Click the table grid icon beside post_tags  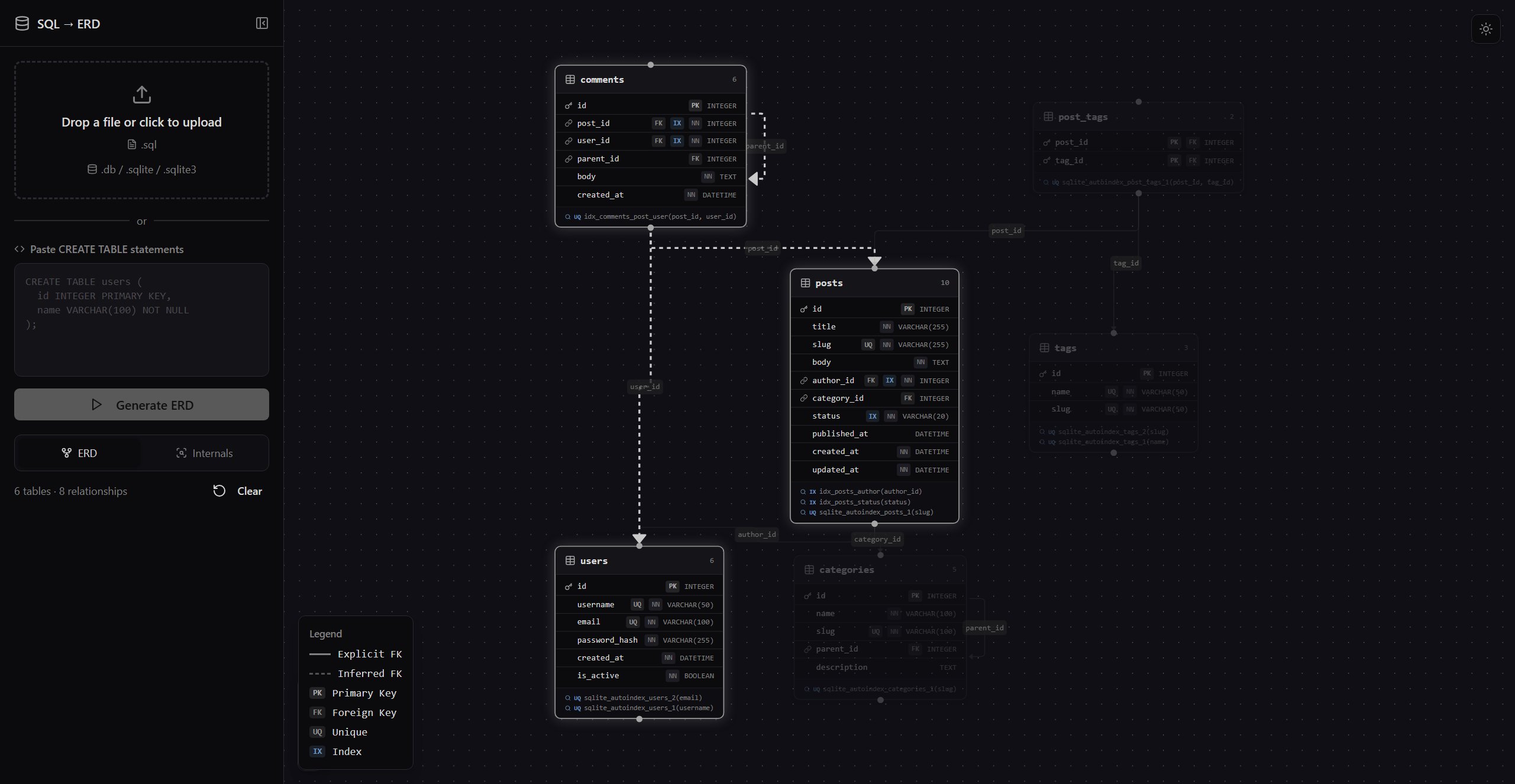coord(1048,116)
